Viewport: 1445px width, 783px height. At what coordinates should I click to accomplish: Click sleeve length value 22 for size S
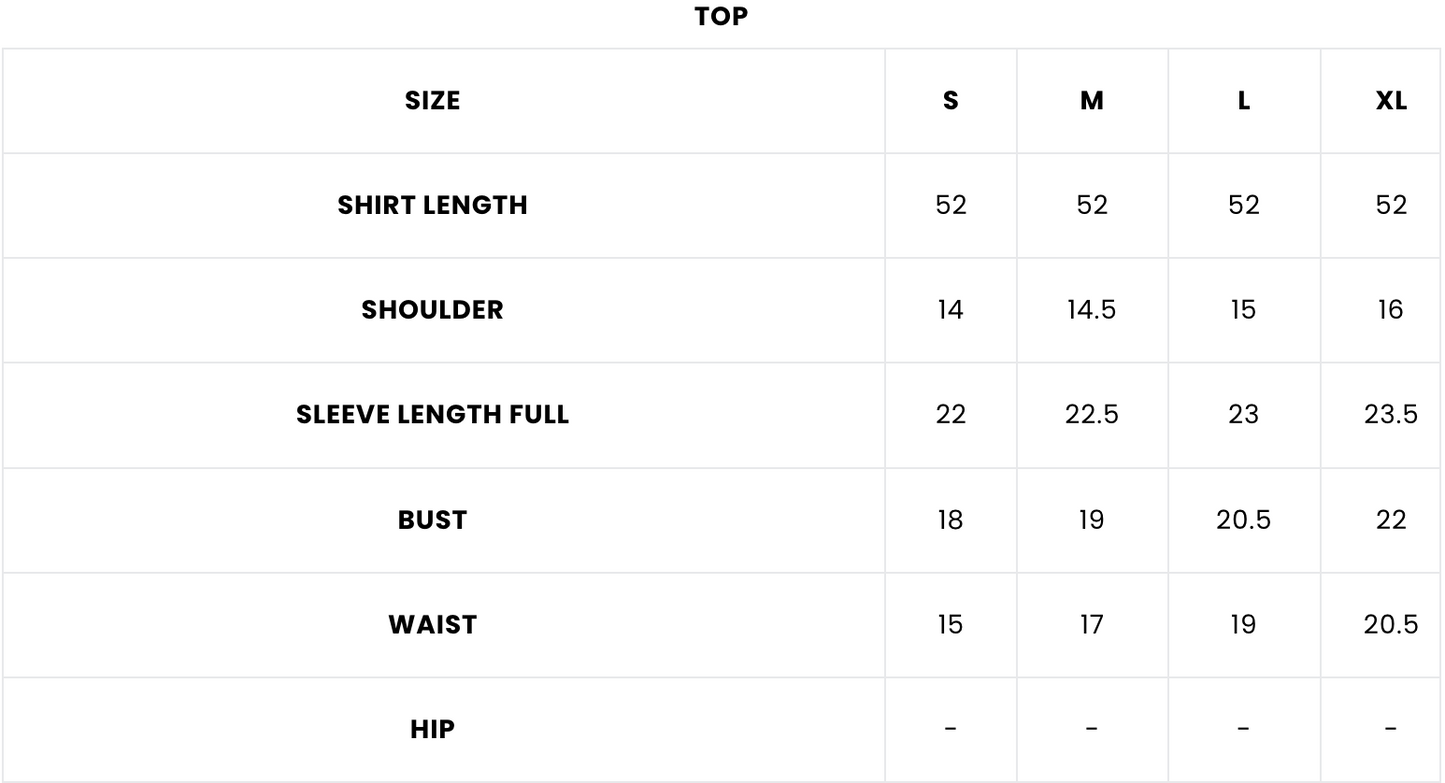click(x=950, y=415)
